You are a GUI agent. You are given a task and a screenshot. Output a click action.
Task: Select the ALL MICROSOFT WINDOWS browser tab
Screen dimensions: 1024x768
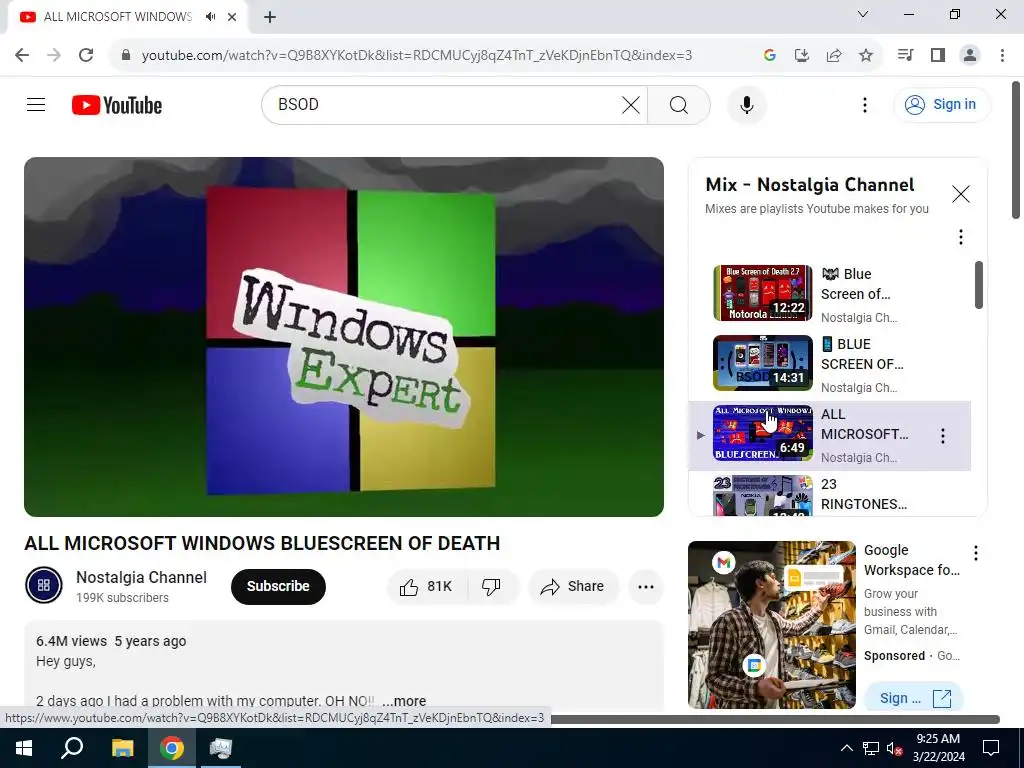(x=128, y=17)
